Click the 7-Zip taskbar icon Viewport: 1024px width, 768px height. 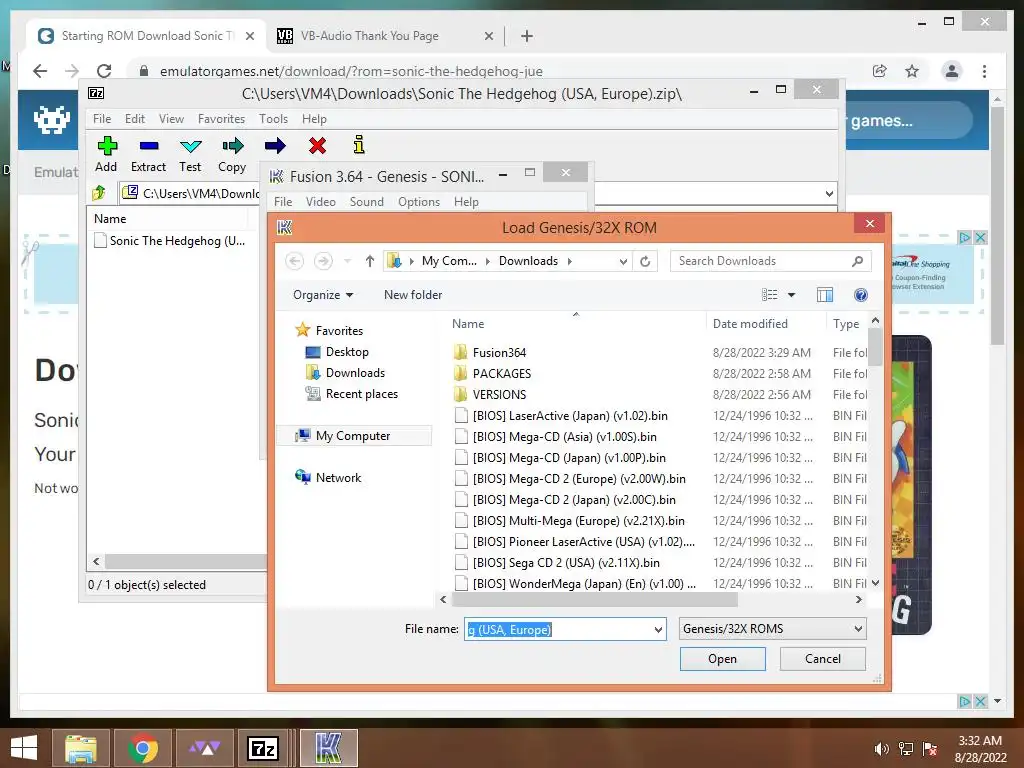pos(263,748)
